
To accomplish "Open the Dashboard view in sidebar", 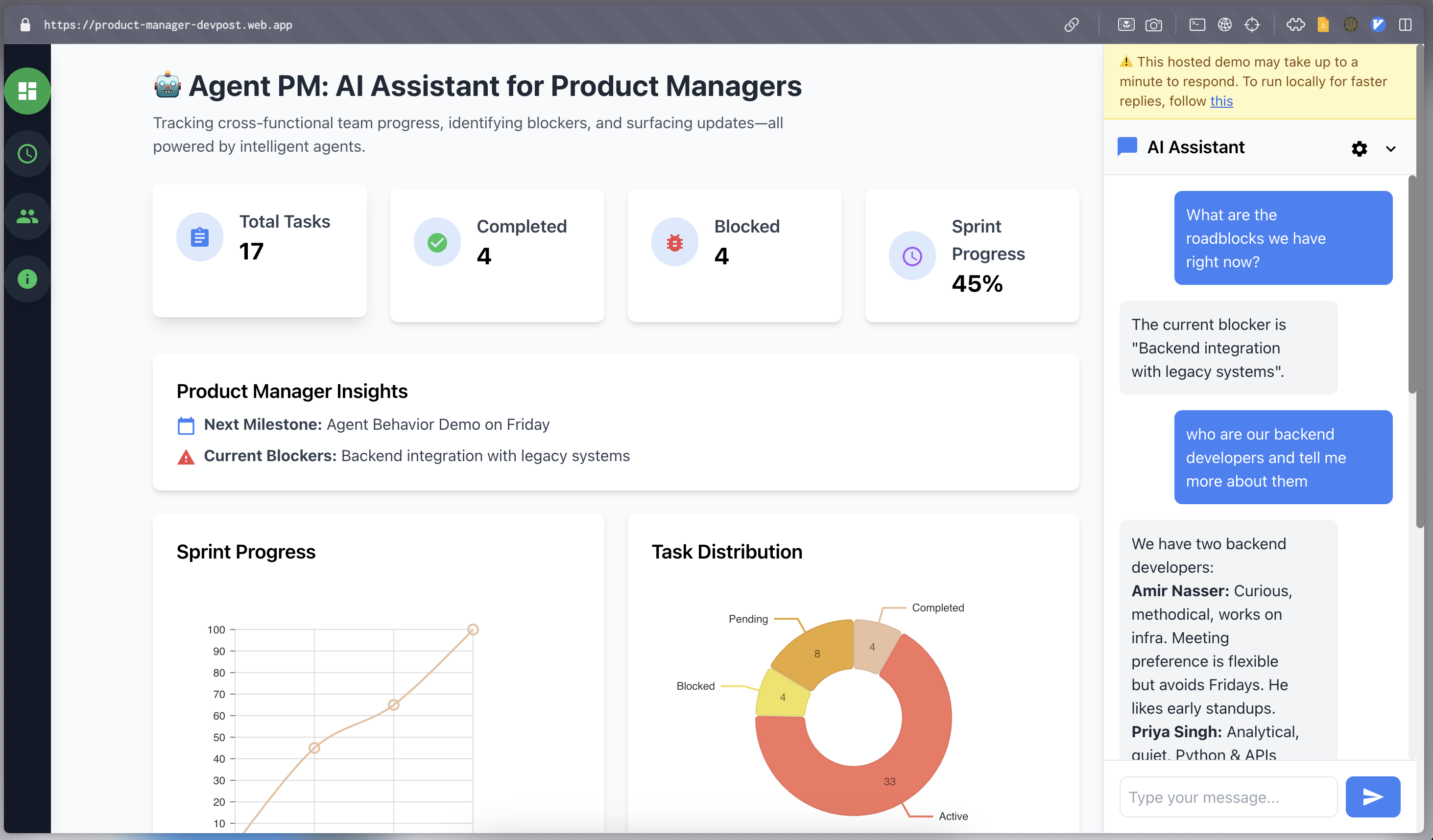I will click(27, 91).
